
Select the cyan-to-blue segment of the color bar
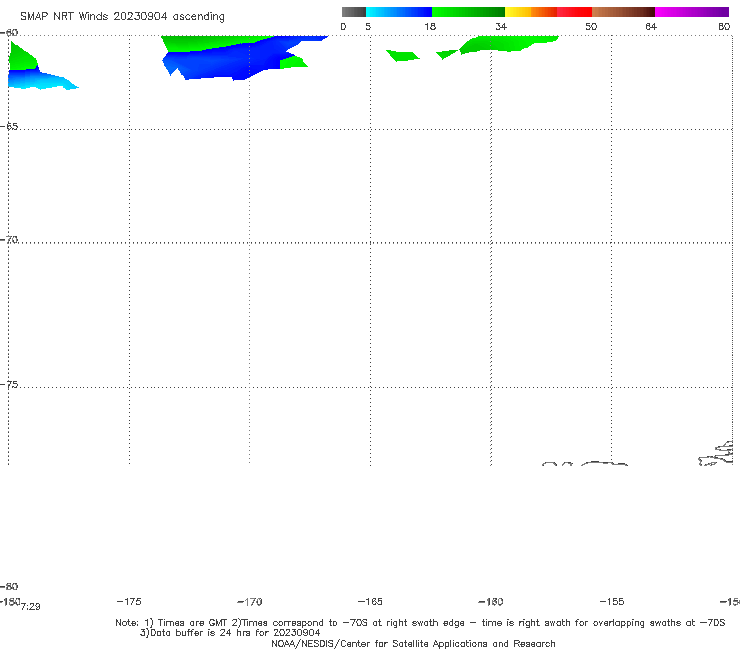[x=399, y=12]
